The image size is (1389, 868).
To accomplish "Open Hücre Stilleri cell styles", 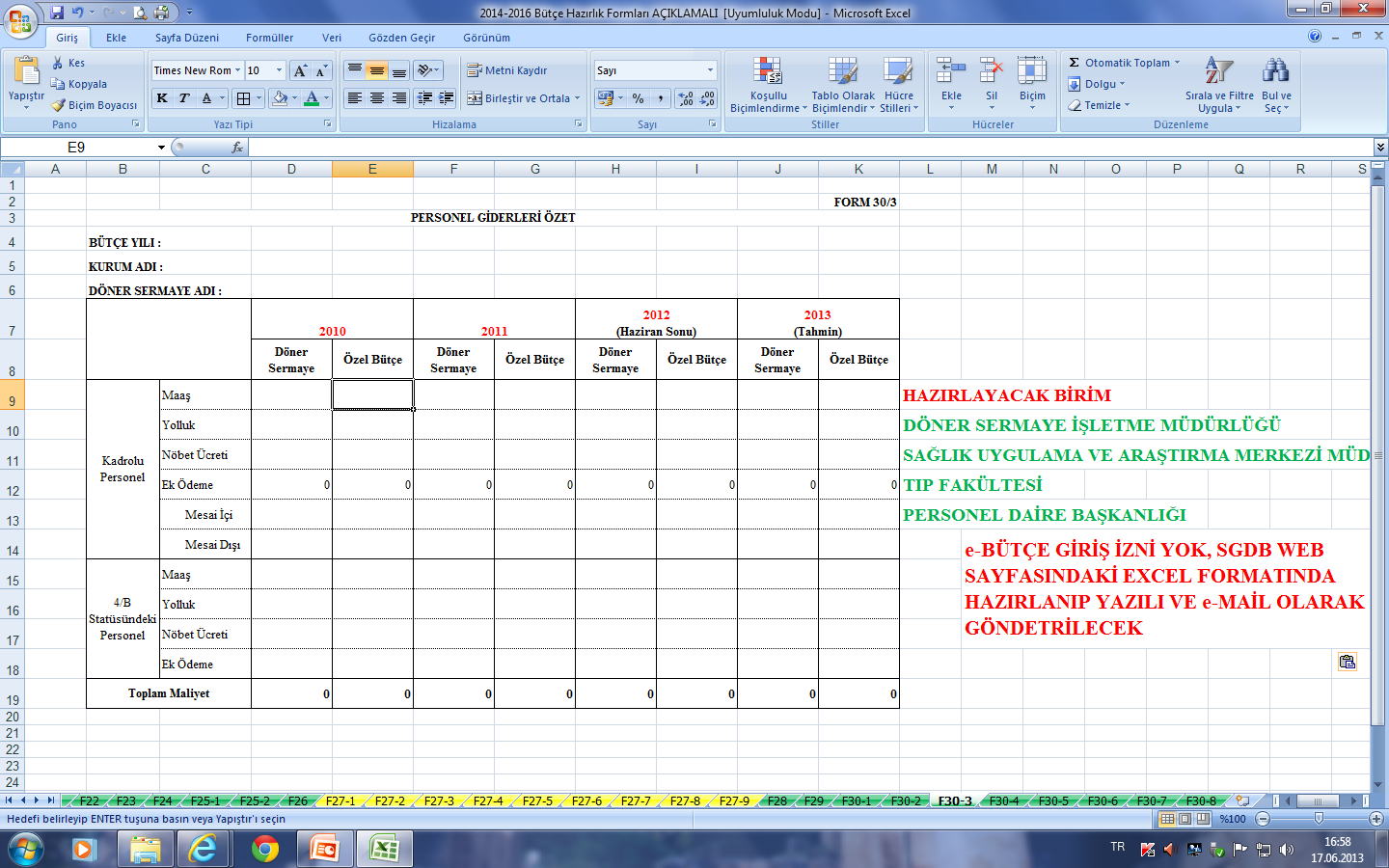I will [899, 85].
